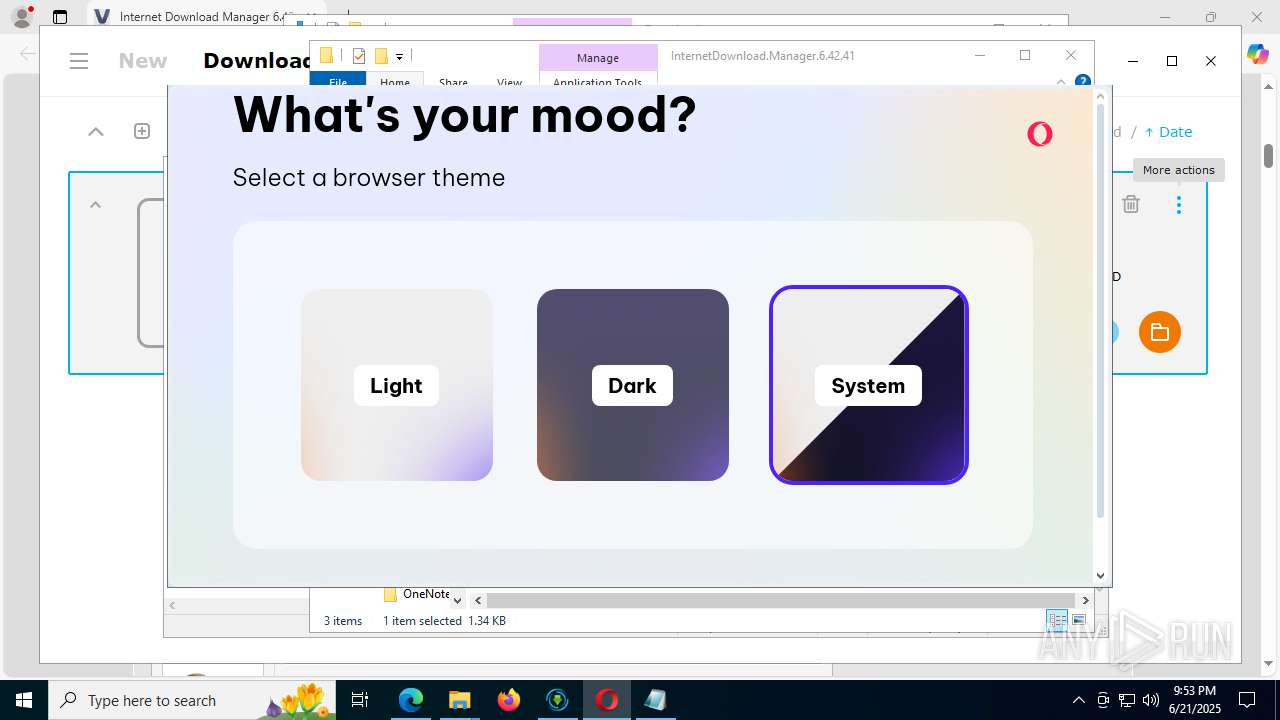Open Customize Quick Access Toolbar dropdown
The image size is (1280, 720).
(x=399, y=57)
